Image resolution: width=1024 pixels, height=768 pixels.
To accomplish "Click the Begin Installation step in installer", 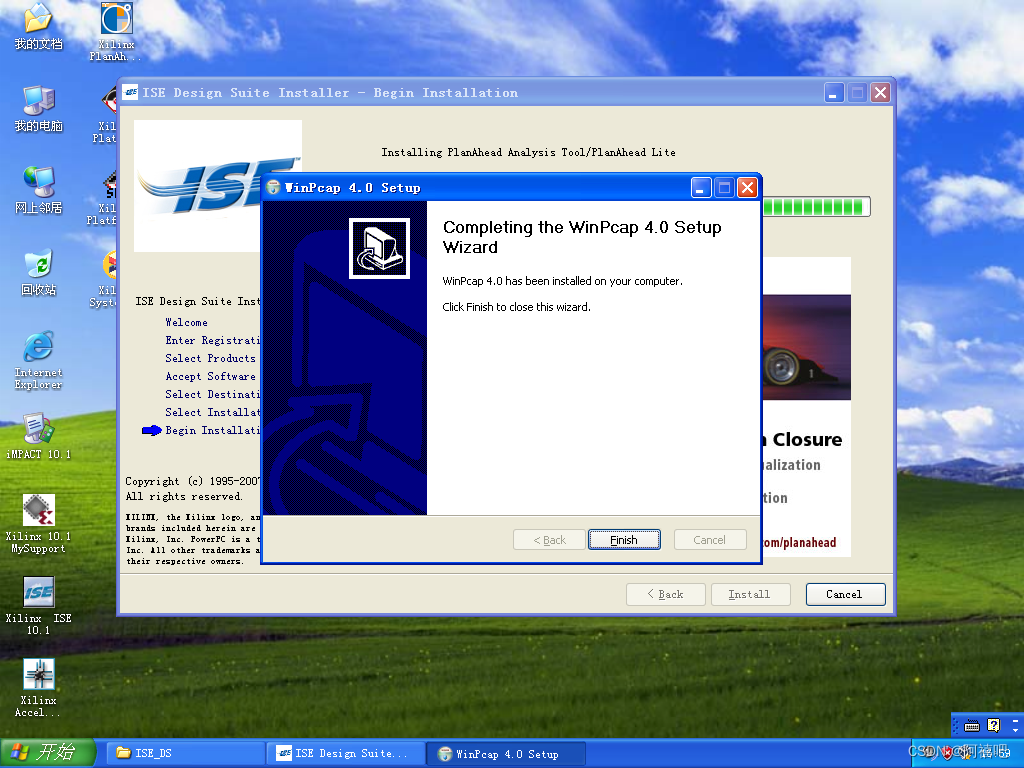I will tap(212, 430).
